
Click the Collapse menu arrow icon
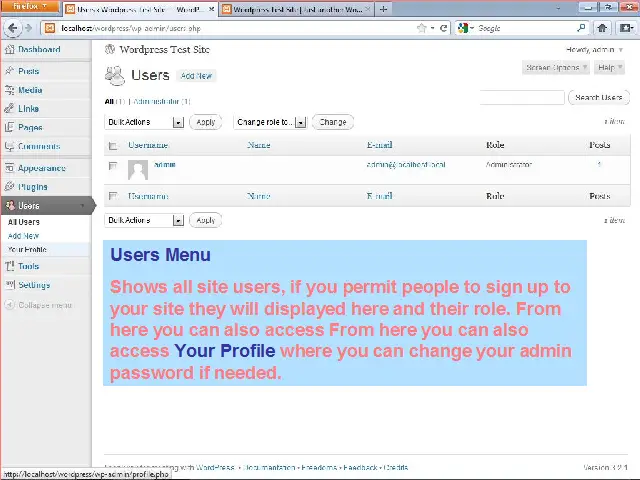point(10,305)
